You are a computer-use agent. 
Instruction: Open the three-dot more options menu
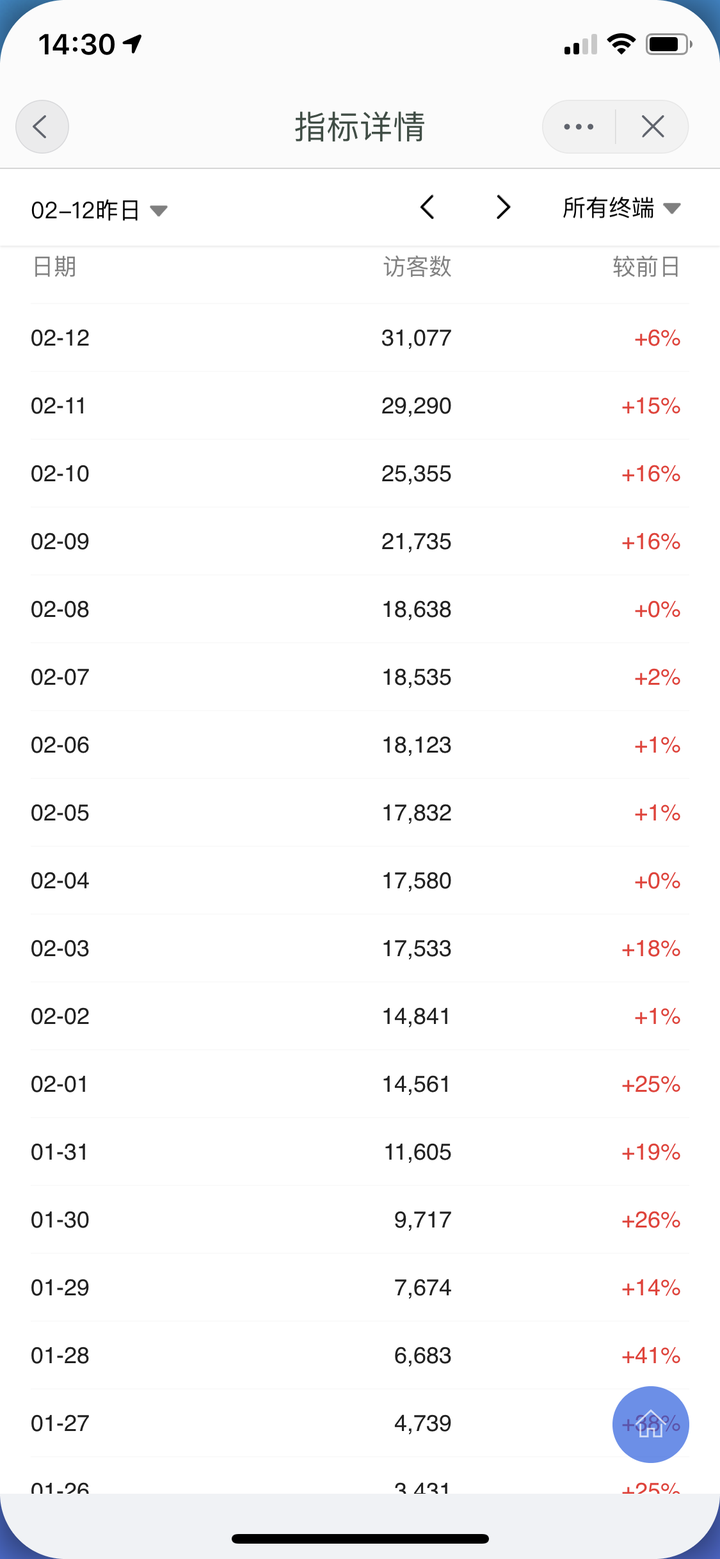click(x=579, y=127)
